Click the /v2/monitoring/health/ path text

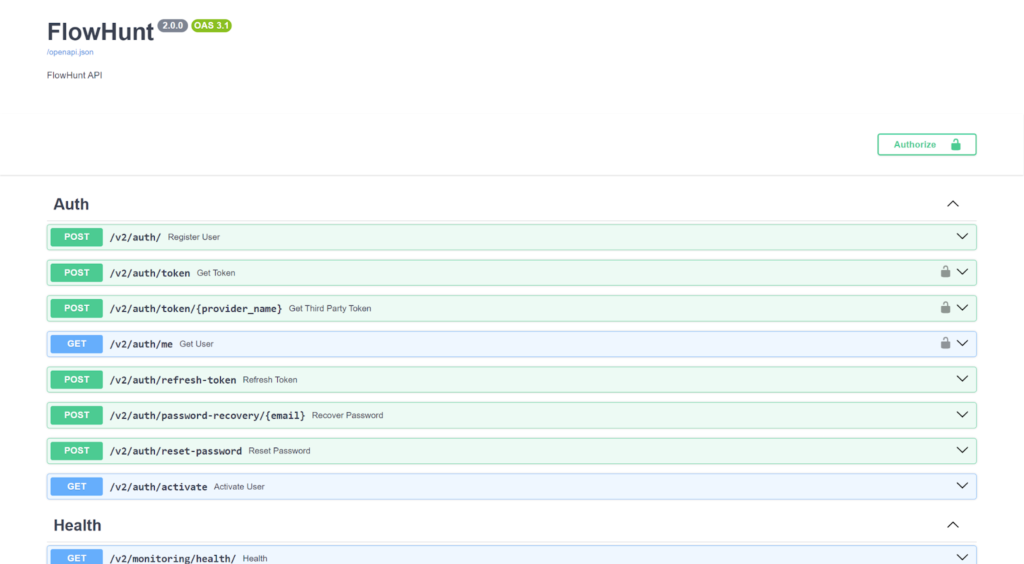point(172,558)
